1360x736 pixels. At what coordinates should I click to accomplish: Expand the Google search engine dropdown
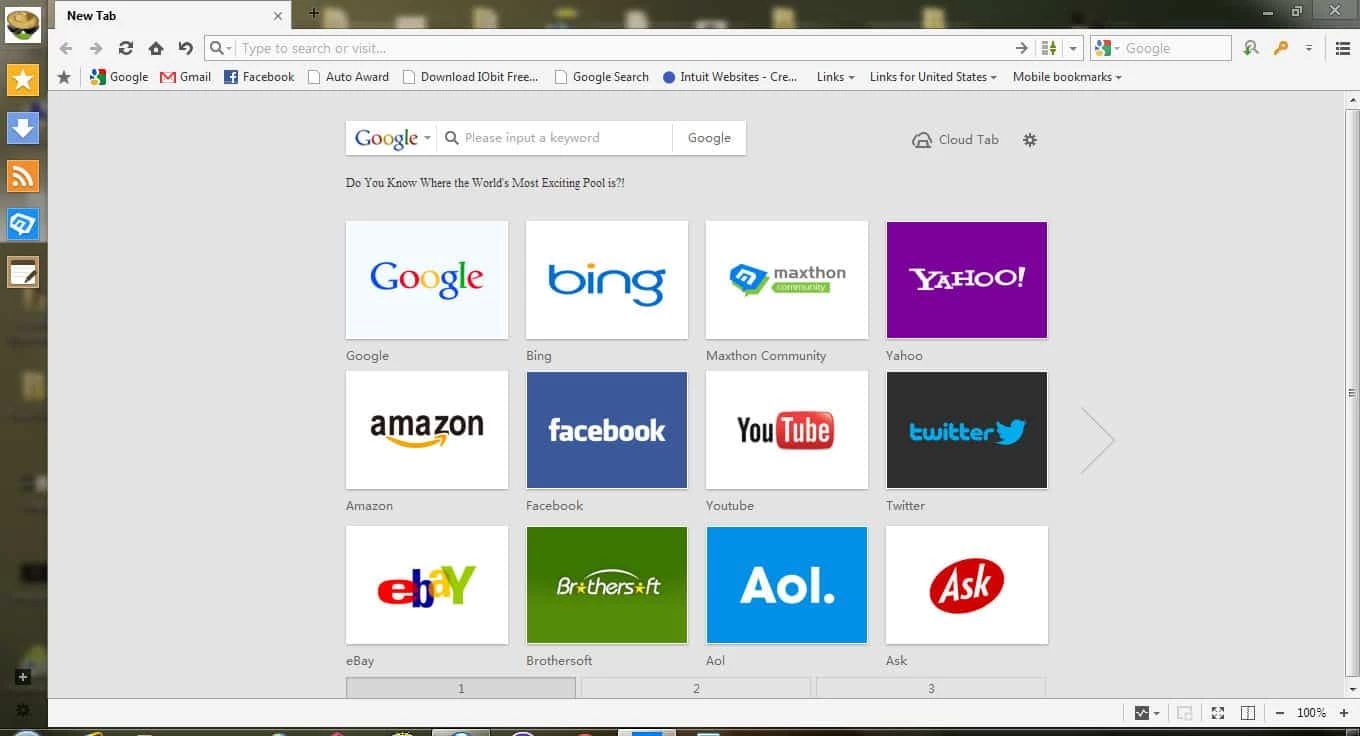click(x=392, y=138)
